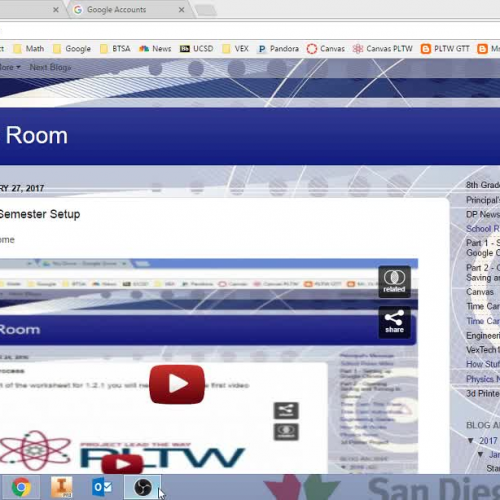Open the School R sidebar link

483,229
